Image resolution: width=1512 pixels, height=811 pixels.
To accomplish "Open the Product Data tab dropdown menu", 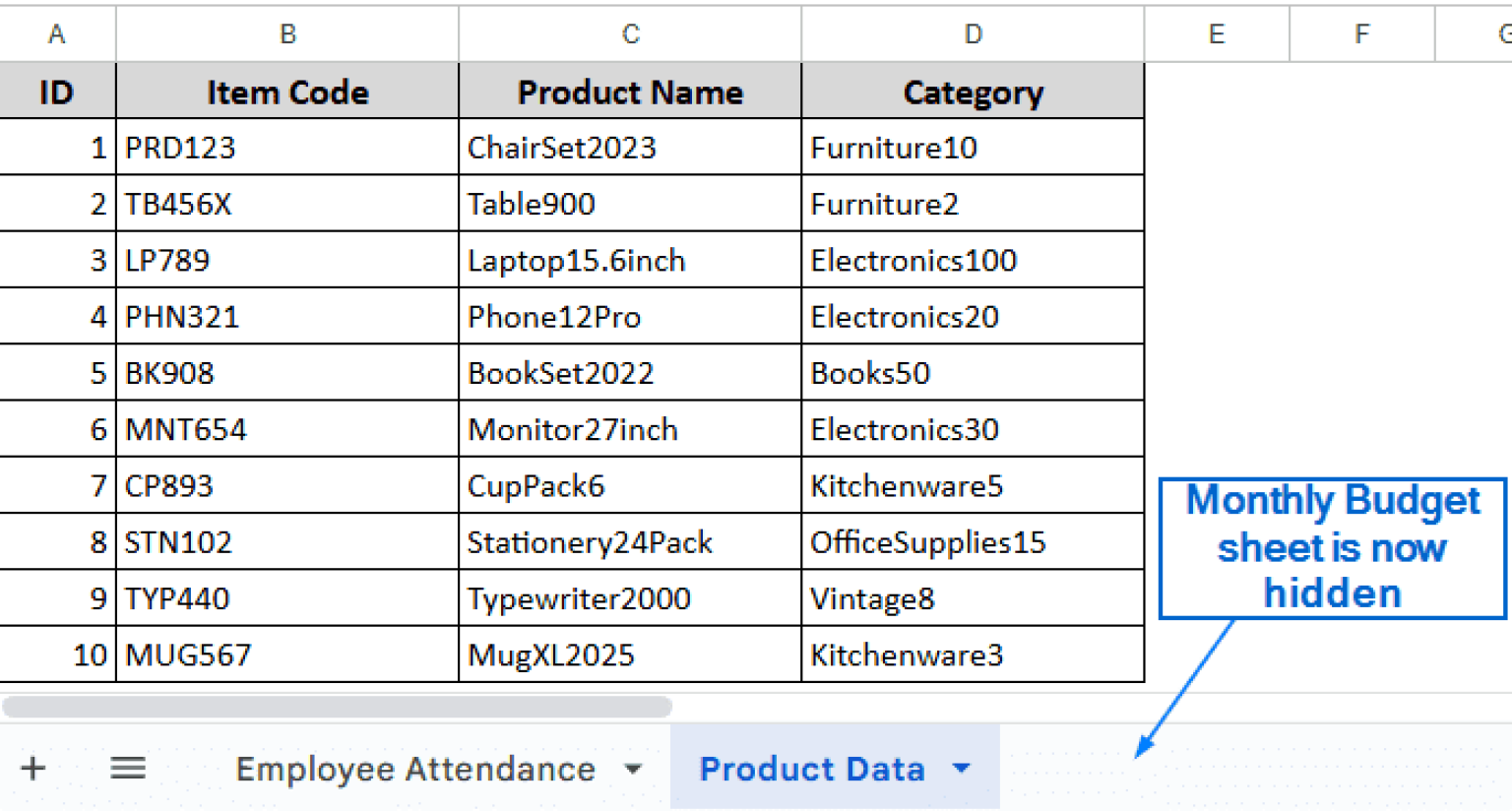I will pyautogui.click(x=962, y=769).
